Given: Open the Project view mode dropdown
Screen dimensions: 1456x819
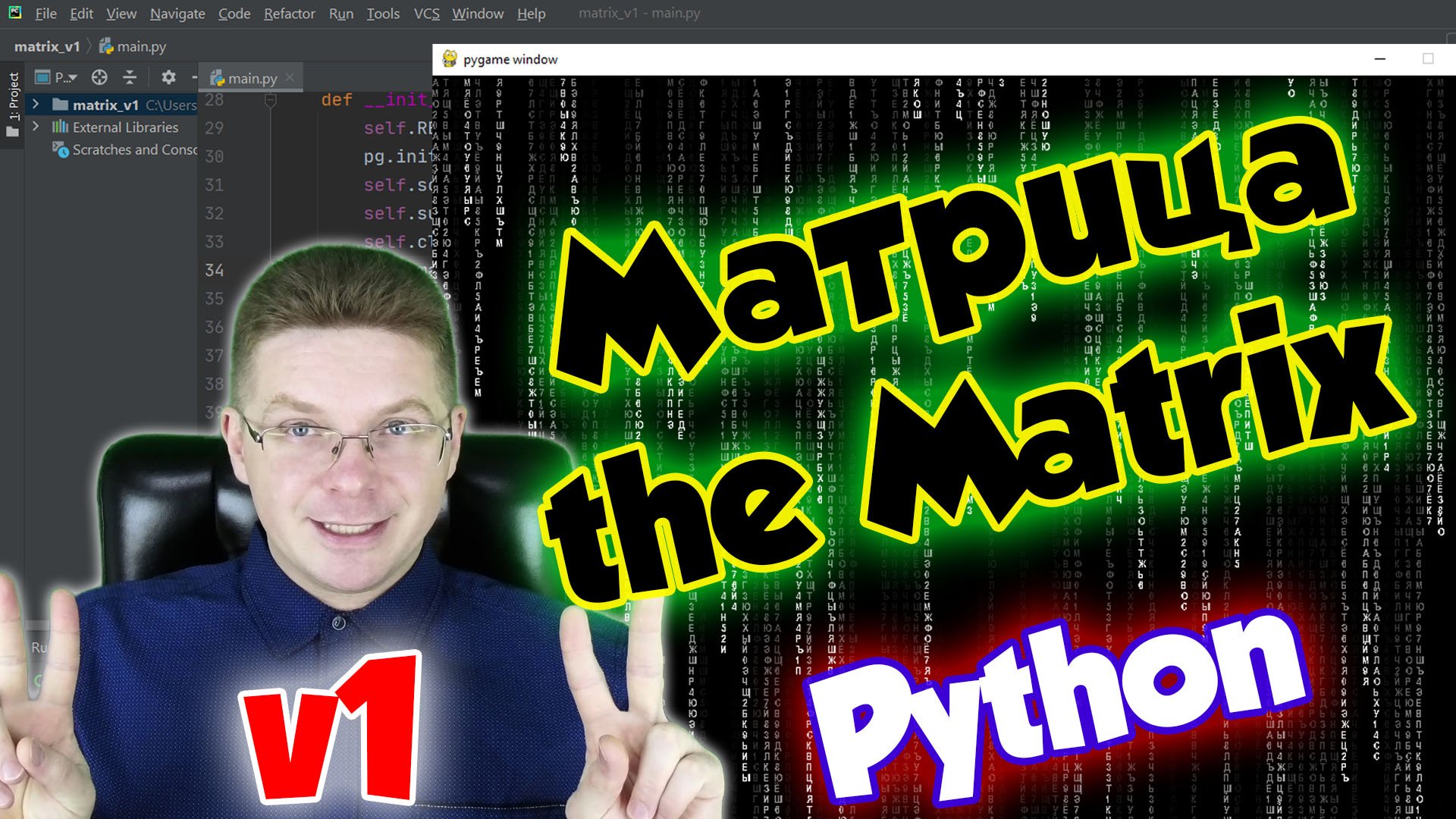Looking at the screenshot, I should coord(59,77).
